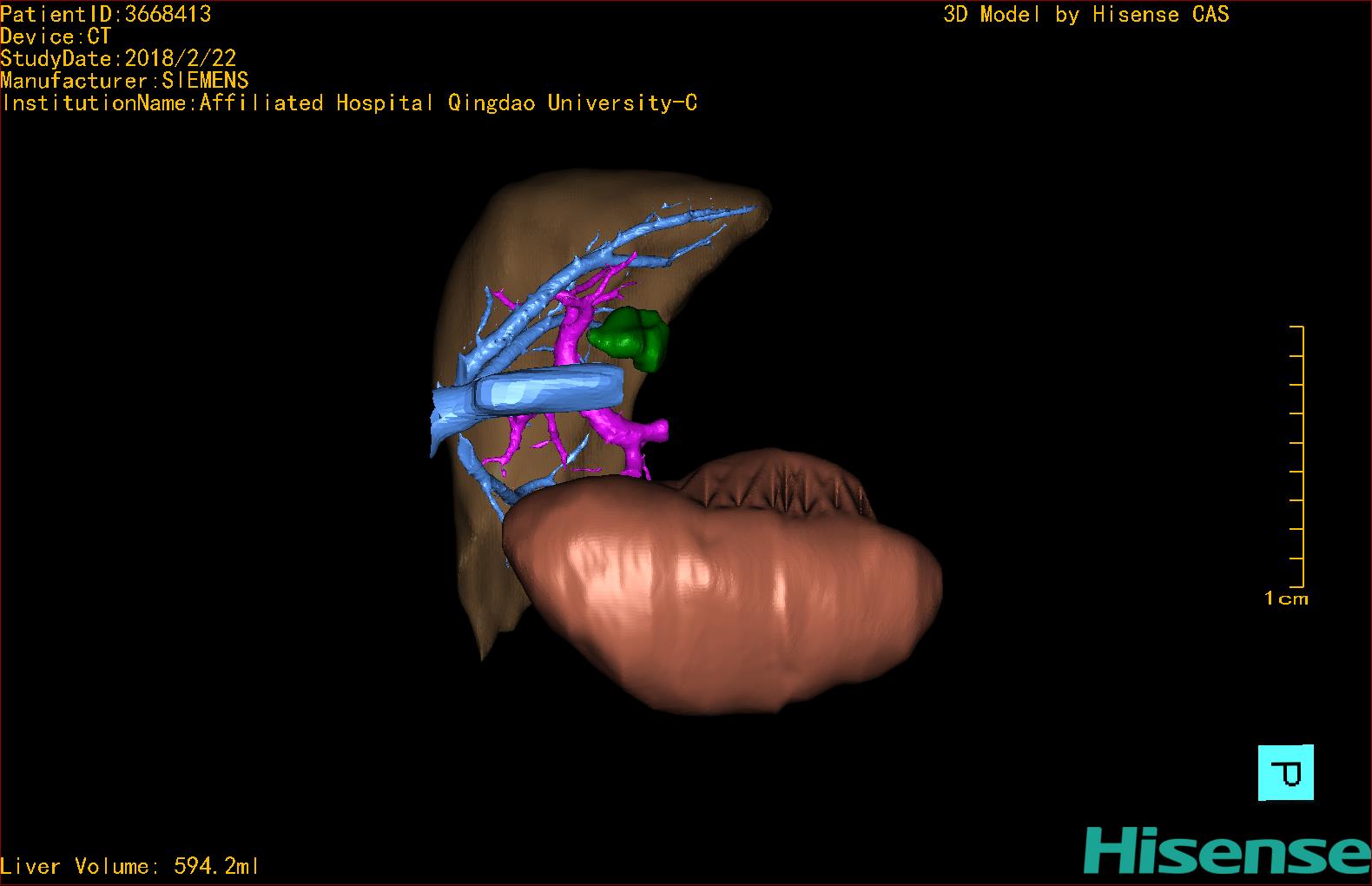The width and height of the screenshot is (1372, 886).
Task: Click the ridged top edge of reddish organ
Action: [x=782, y=478]
